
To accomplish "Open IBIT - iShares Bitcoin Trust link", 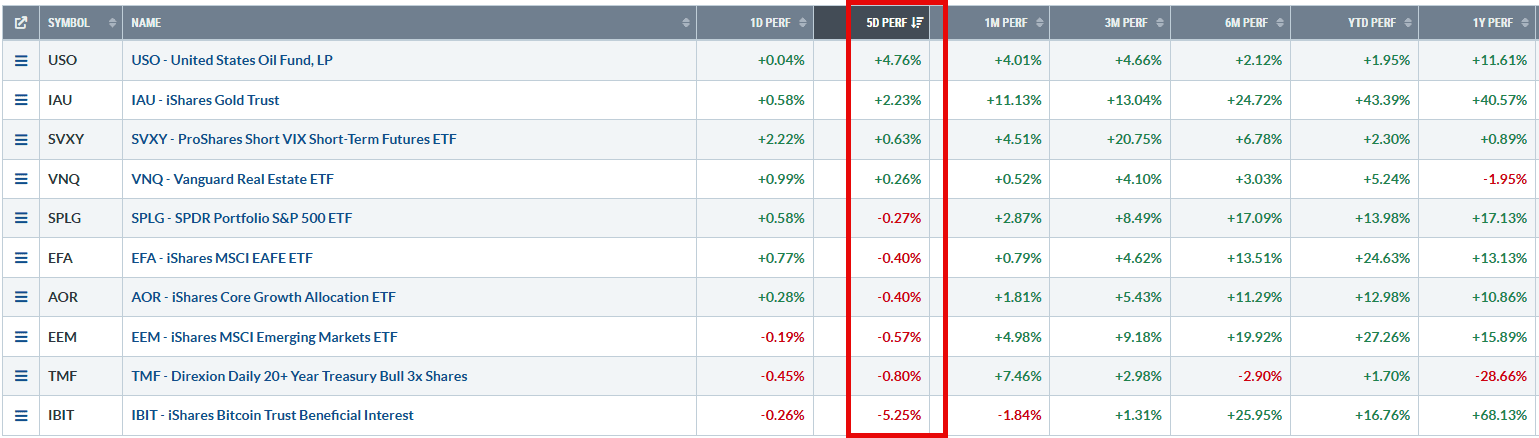I will click(272, 415).
